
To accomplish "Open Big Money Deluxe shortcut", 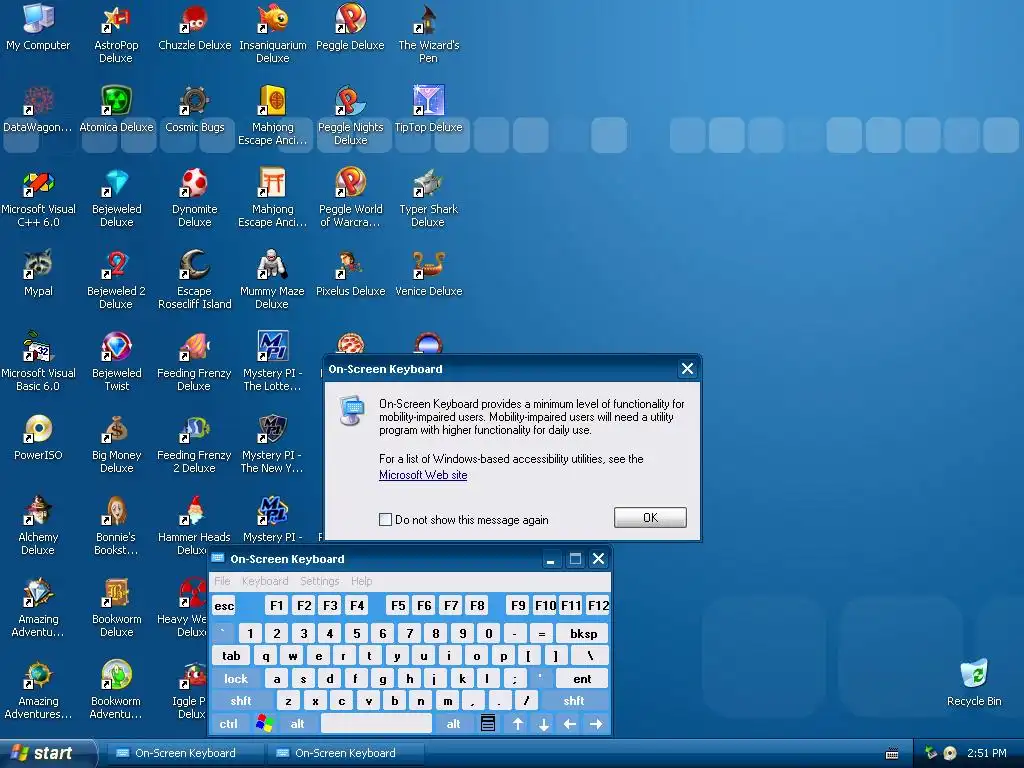I will pyautogui.click(x=116, y=444).
